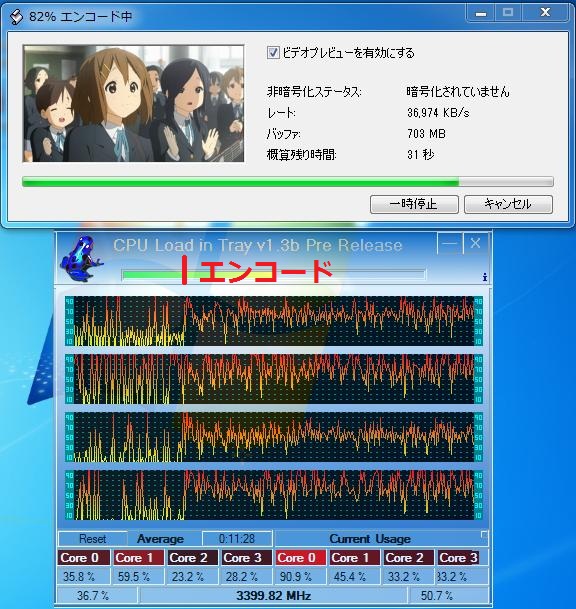Click the 暗号化されていません status text
The image size is (576, 609).
458,92
